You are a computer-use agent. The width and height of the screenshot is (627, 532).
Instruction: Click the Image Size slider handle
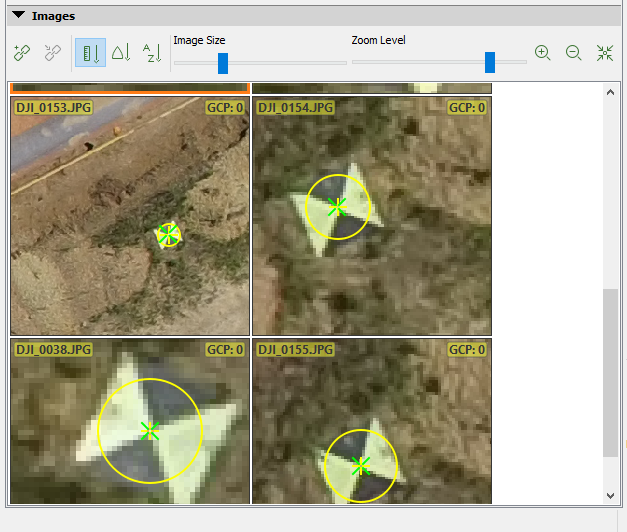click(223, 63)
